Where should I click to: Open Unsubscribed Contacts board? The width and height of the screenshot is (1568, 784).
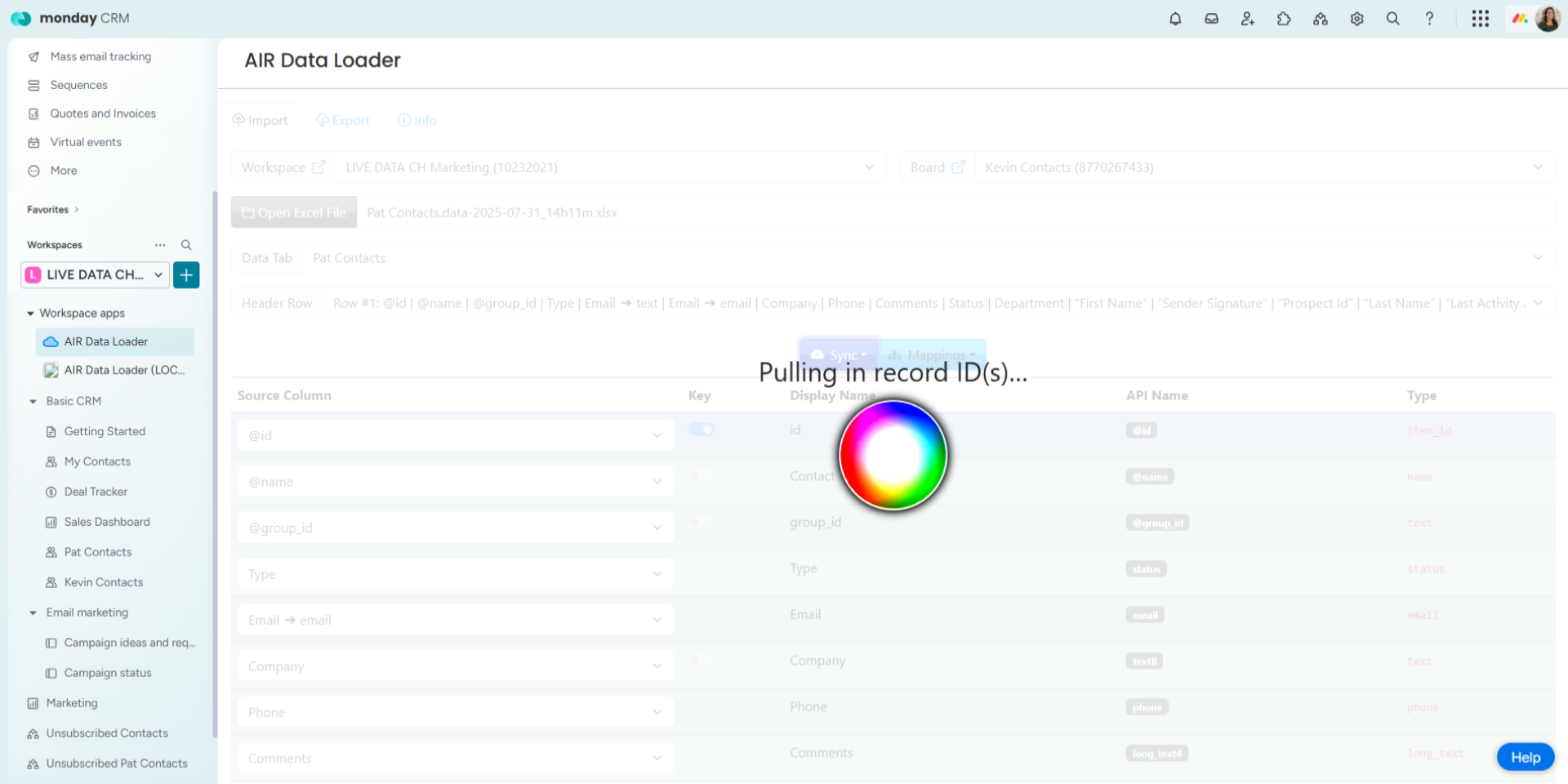[x=107, y=733]
